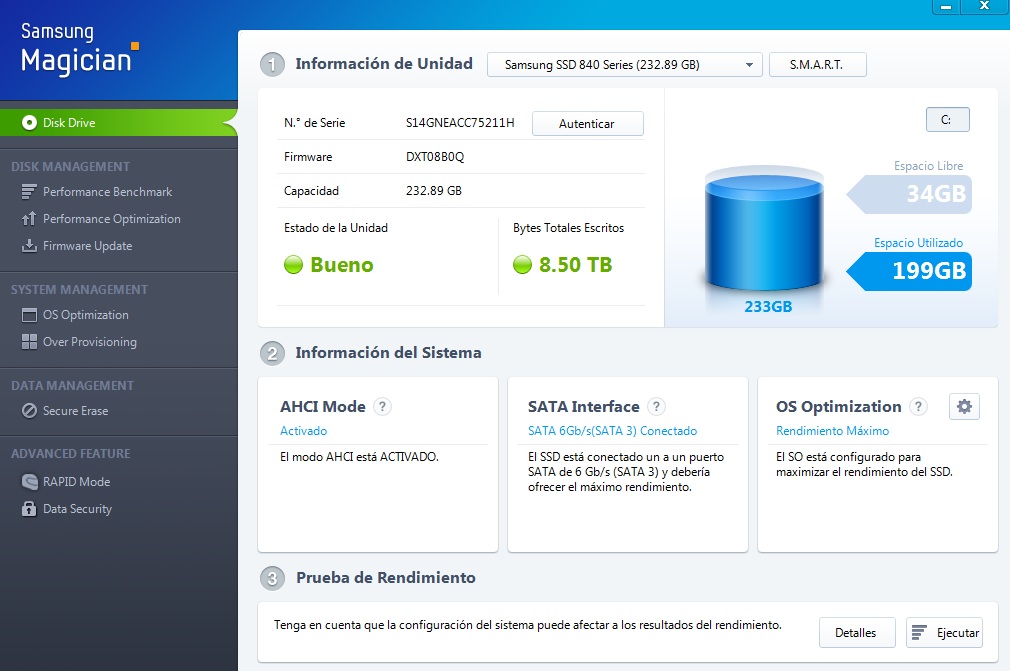This screenshot has width=1010, height=671.
Task: Click the Espacio Libre label
Action: click(929, 166)
